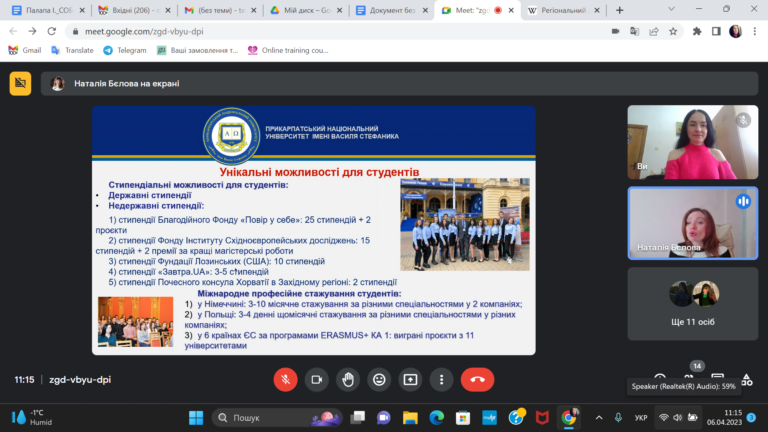768x432 pixels.
Task: Expand the browser tab search chevron
Action: 672,9
